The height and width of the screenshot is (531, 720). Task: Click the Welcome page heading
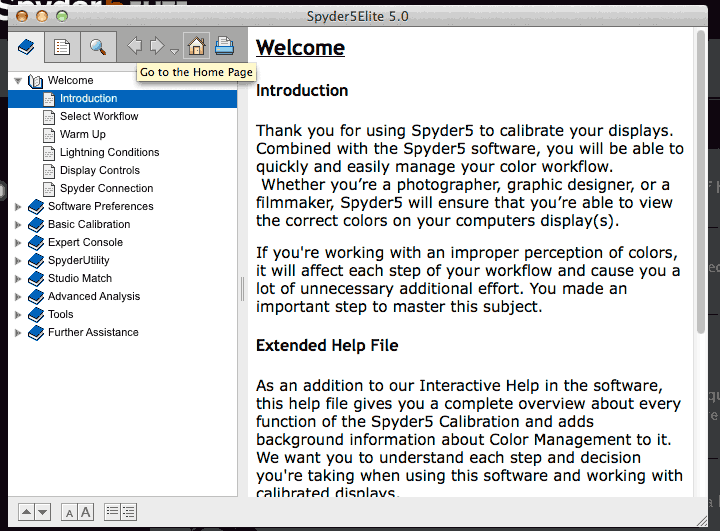pos(300,48)
